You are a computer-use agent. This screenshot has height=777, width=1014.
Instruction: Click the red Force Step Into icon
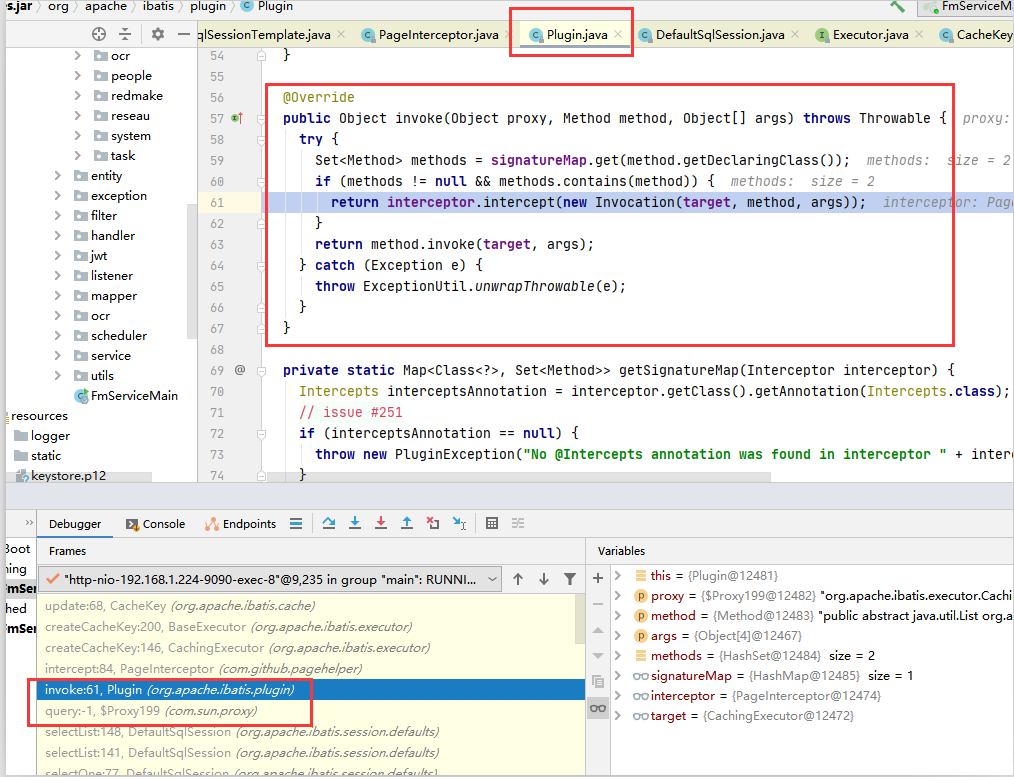[x=381, y=523]
